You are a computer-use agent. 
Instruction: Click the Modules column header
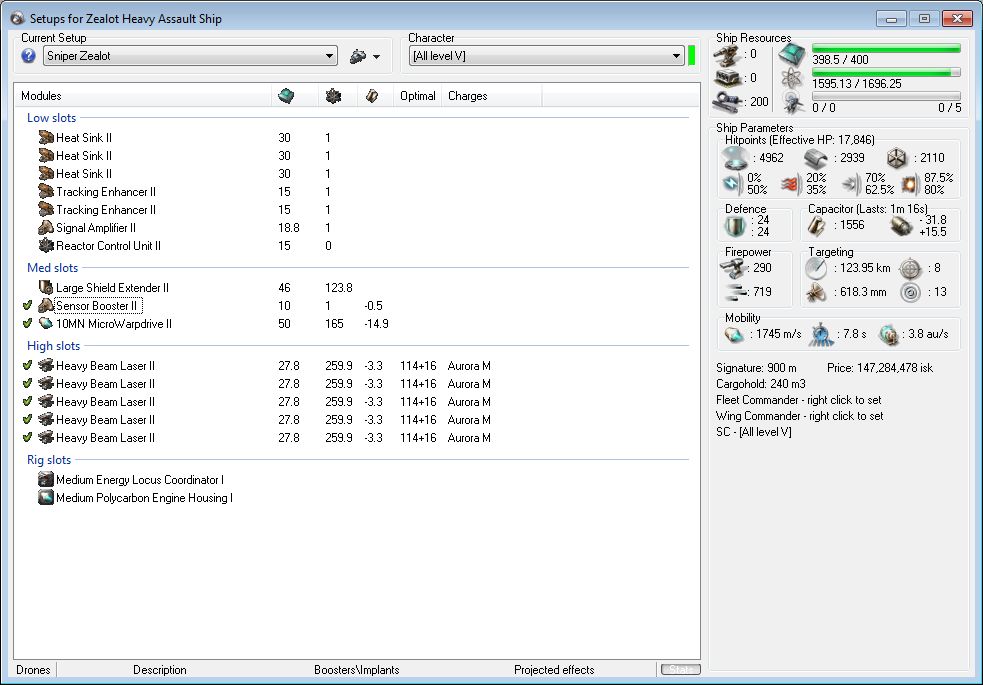143,96
